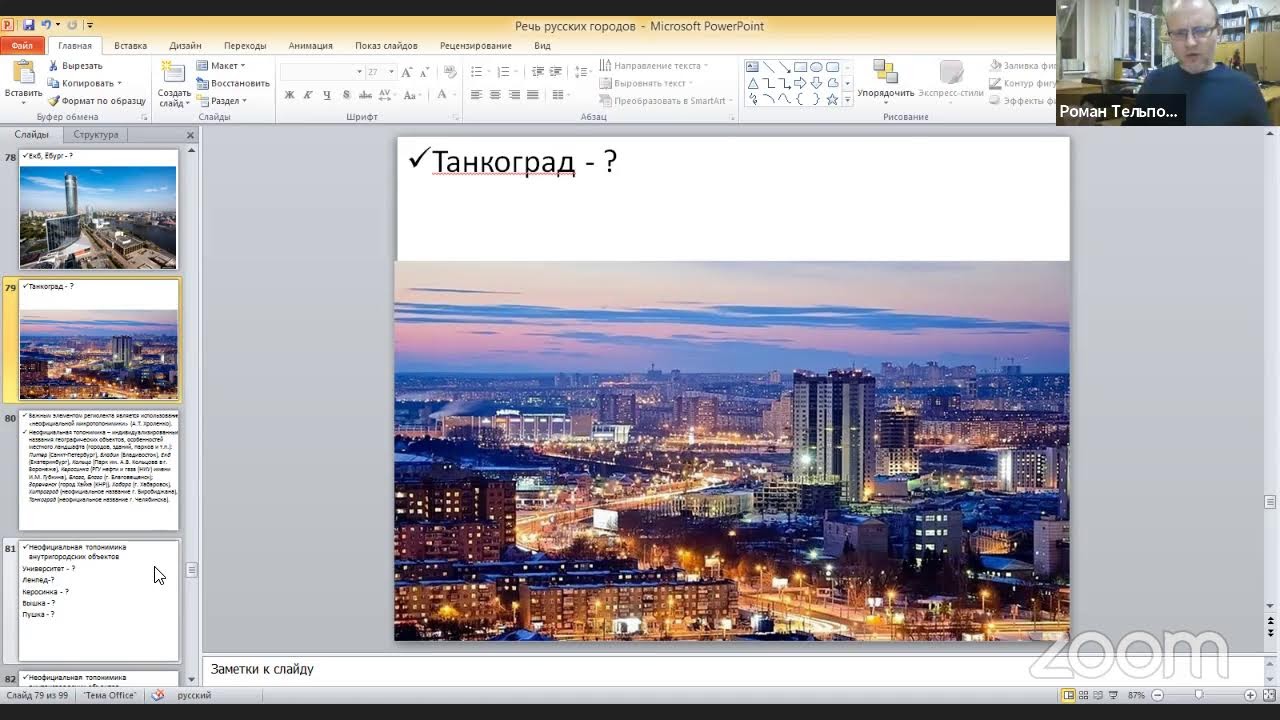Open Экспресс-стили quick styles

[951, 80]
